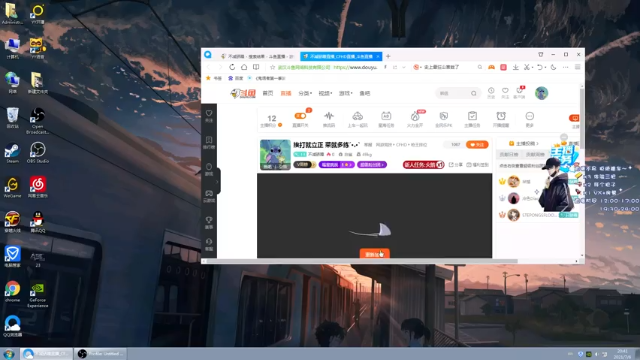640x360 pixels.
Task: Select the Home nav item
Action: click(x=268, y=93)
